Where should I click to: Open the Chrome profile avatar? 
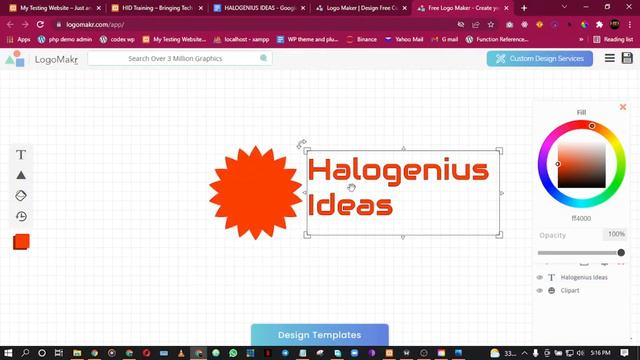click(615, 24)
